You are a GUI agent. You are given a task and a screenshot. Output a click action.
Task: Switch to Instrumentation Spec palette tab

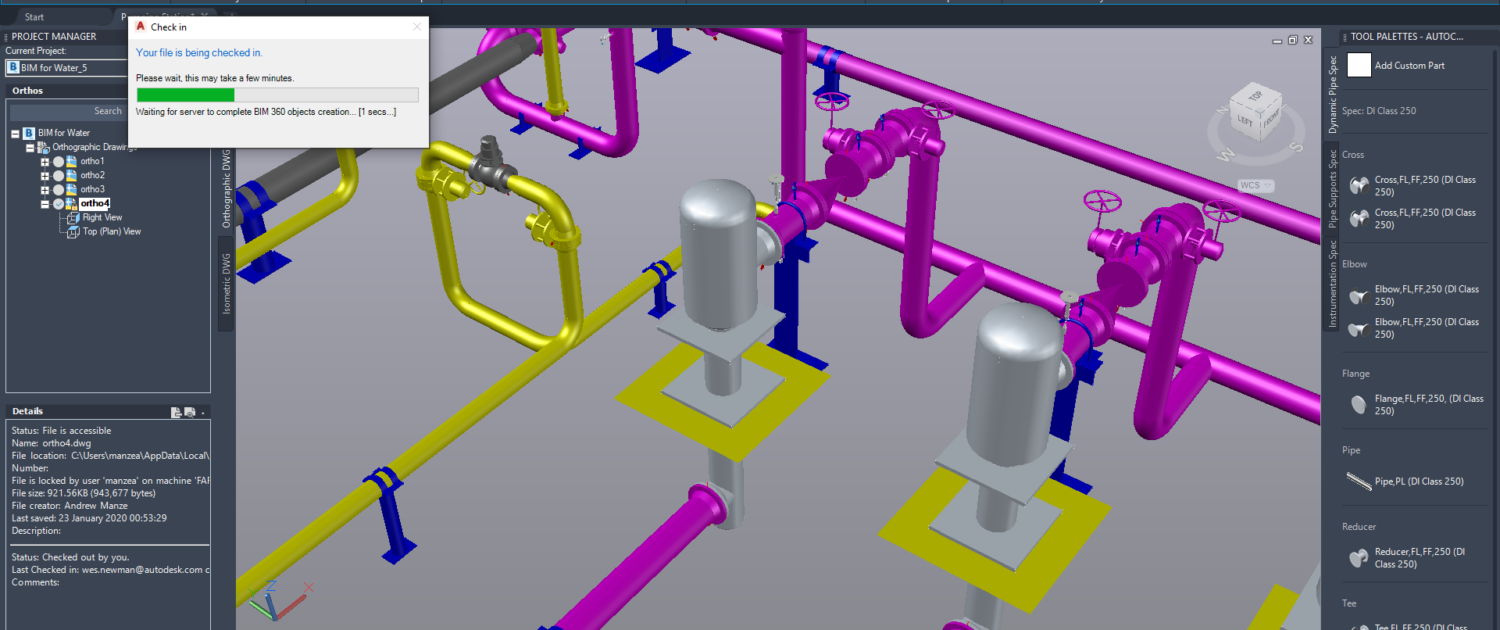pyautogui.click(x=1332, y=284)
